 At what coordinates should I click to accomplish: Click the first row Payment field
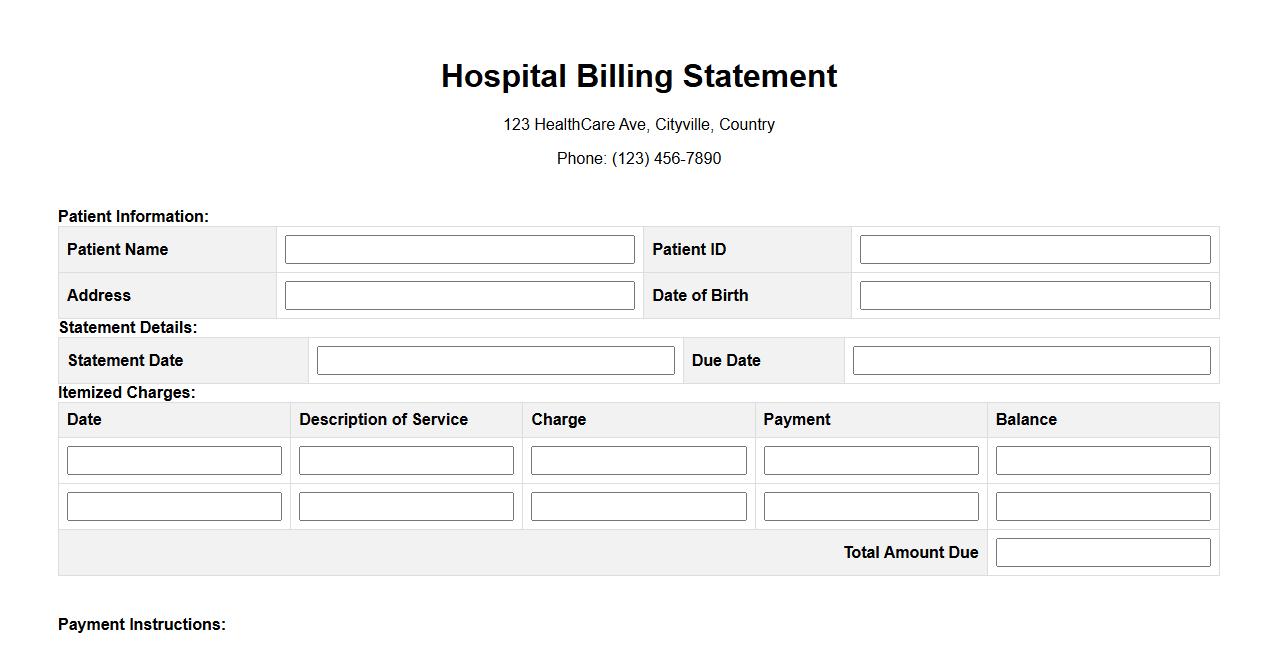(x=871, y=461)
